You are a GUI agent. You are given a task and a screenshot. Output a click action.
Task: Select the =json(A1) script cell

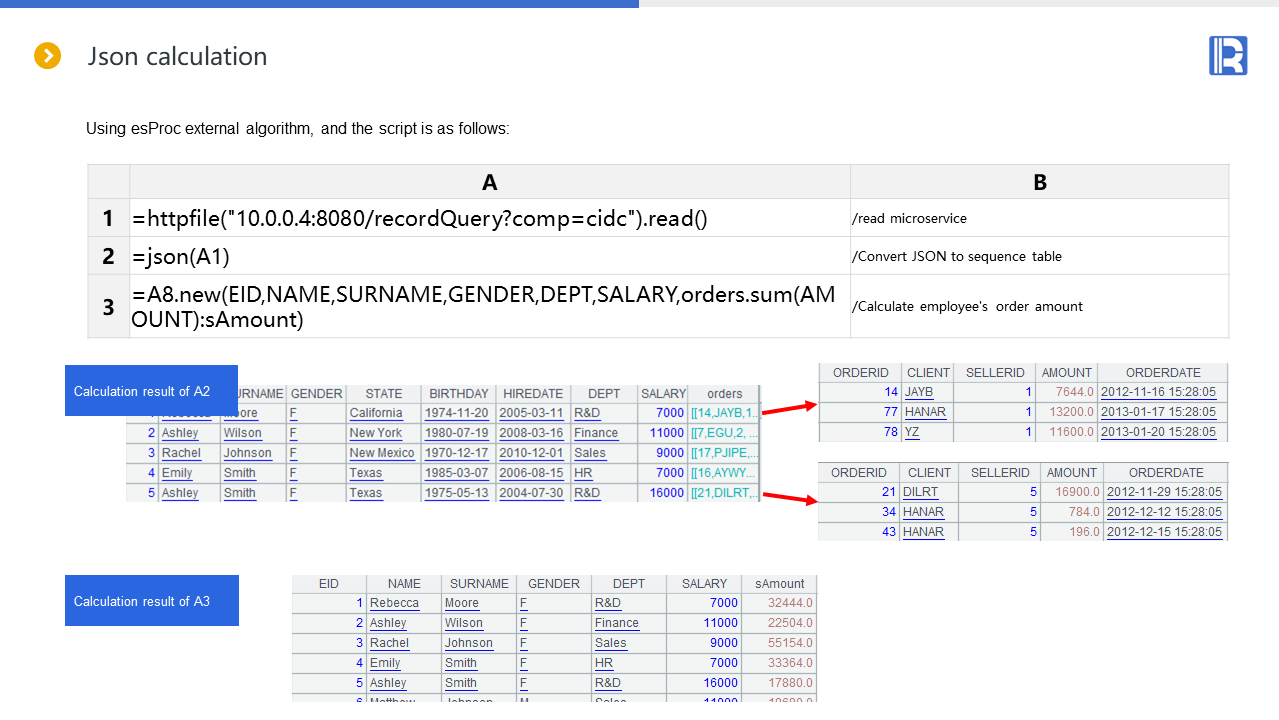[x=489, y=256]
